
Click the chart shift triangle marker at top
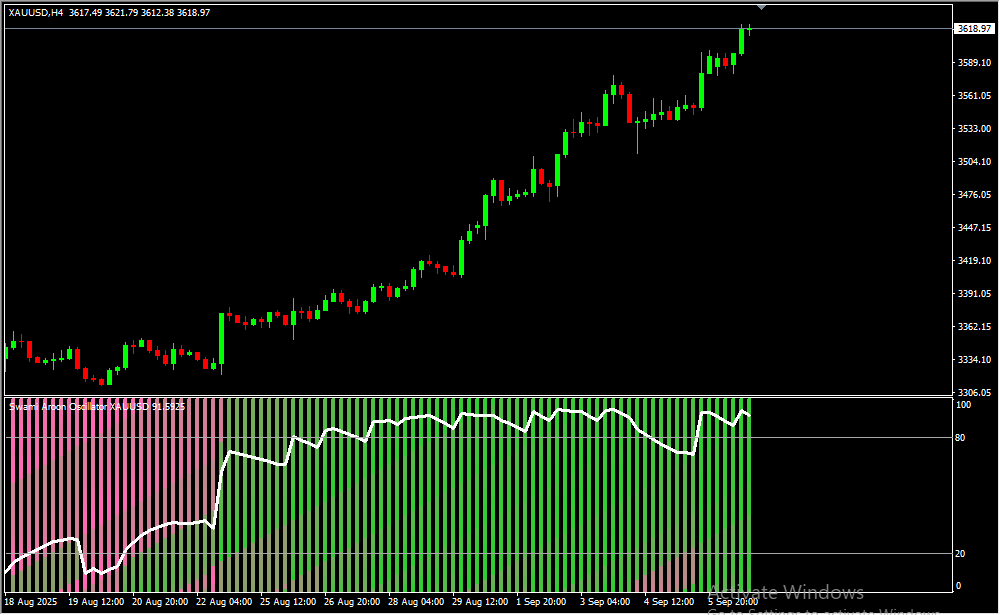coord(762,6)
